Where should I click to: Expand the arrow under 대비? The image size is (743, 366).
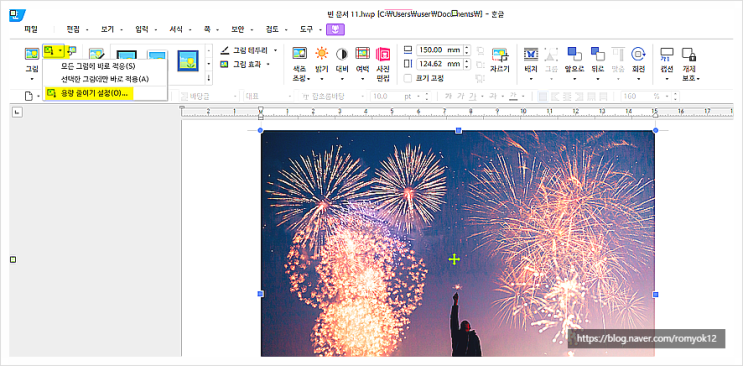(342, 79)
